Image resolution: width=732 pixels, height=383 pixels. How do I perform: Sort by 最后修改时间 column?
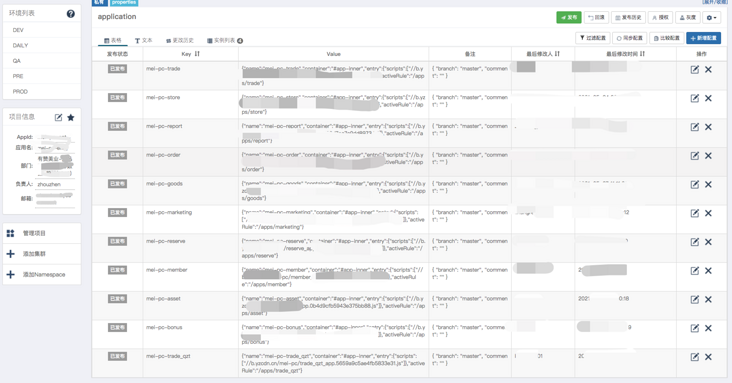click(x=642, y=54)
